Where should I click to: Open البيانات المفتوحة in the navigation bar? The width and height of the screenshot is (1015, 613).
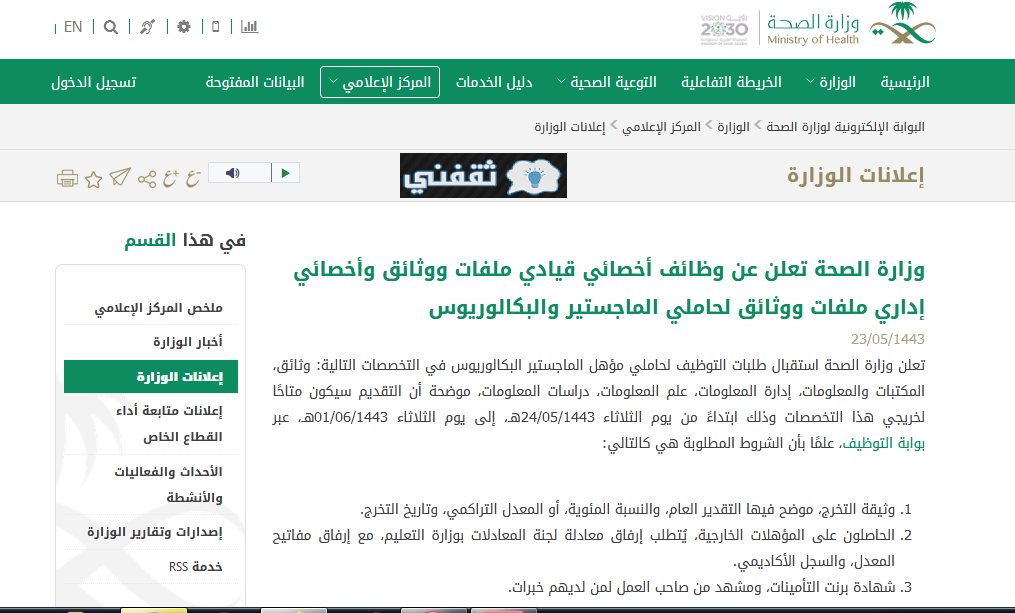[255, 82]
